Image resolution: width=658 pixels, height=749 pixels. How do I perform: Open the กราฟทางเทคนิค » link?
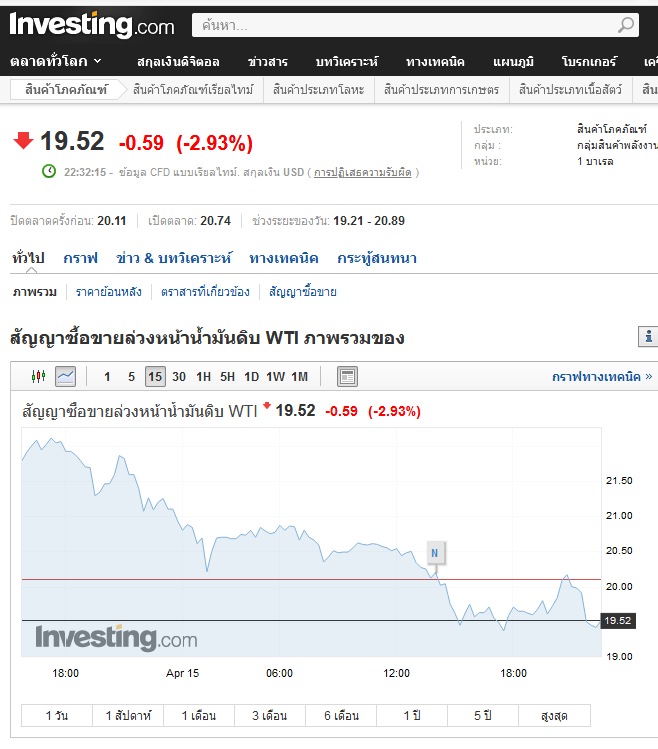[602, 377]
